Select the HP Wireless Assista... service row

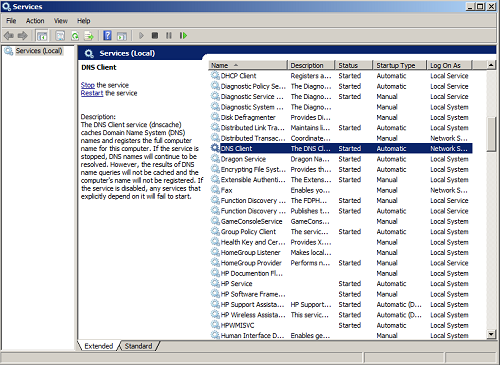click(341, 315)
